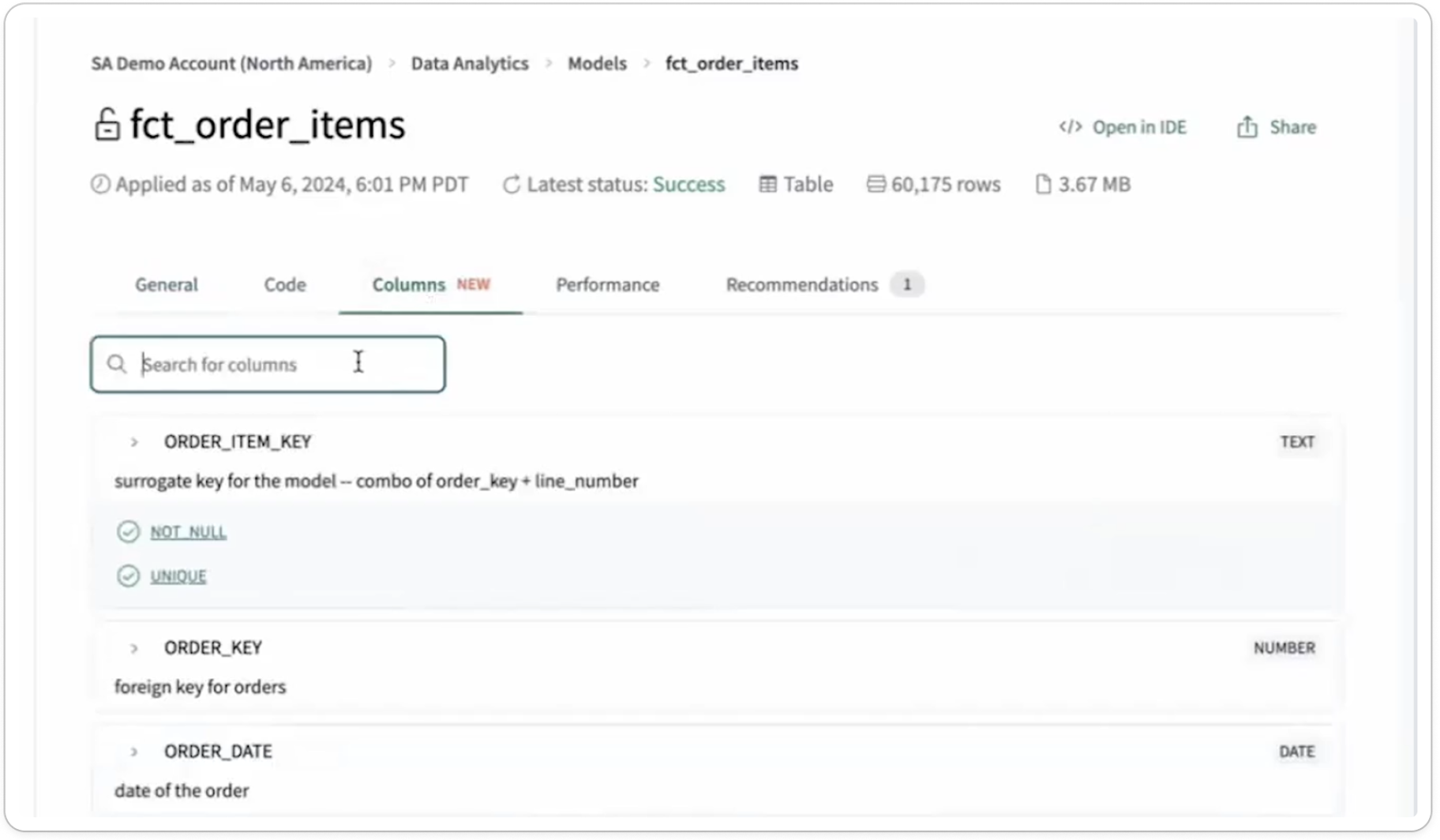This screenshot has width=1440, height=840.
Task: Click the lock icon beside fct_order_items title
Action: (106, 124)
